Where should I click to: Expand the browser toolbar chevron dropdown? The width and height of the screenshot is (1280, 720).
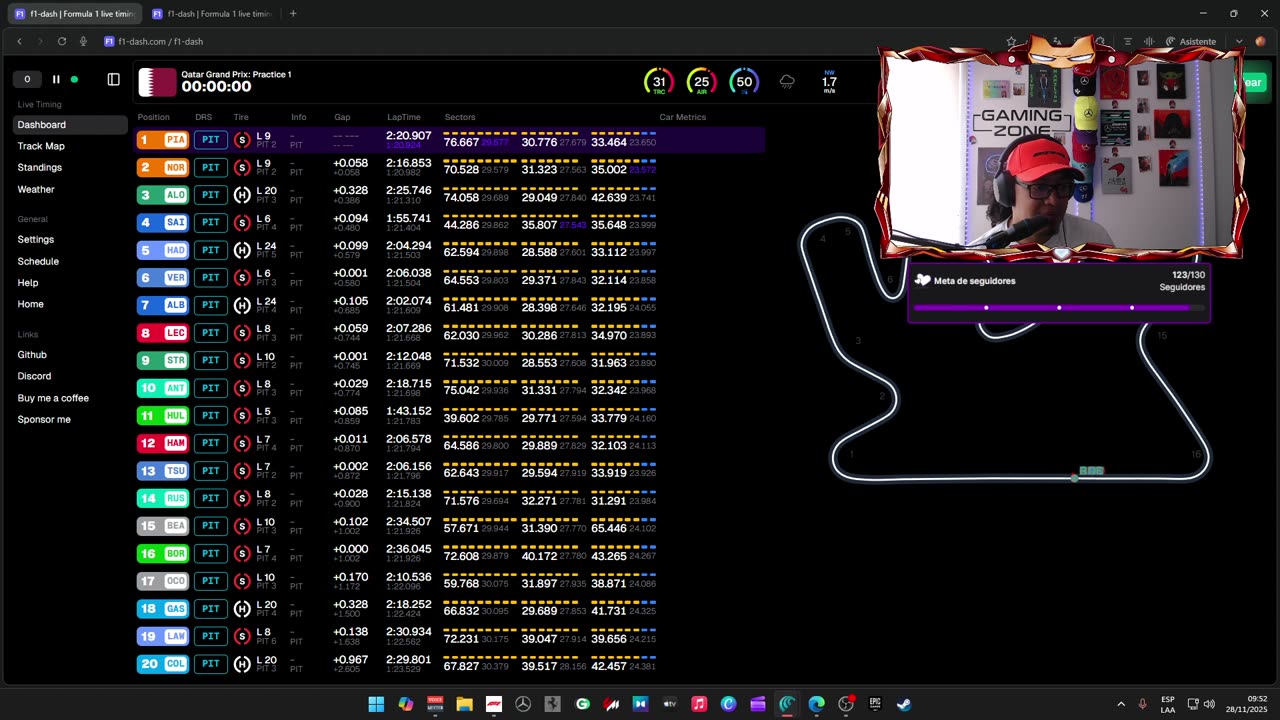(1238, 42)
